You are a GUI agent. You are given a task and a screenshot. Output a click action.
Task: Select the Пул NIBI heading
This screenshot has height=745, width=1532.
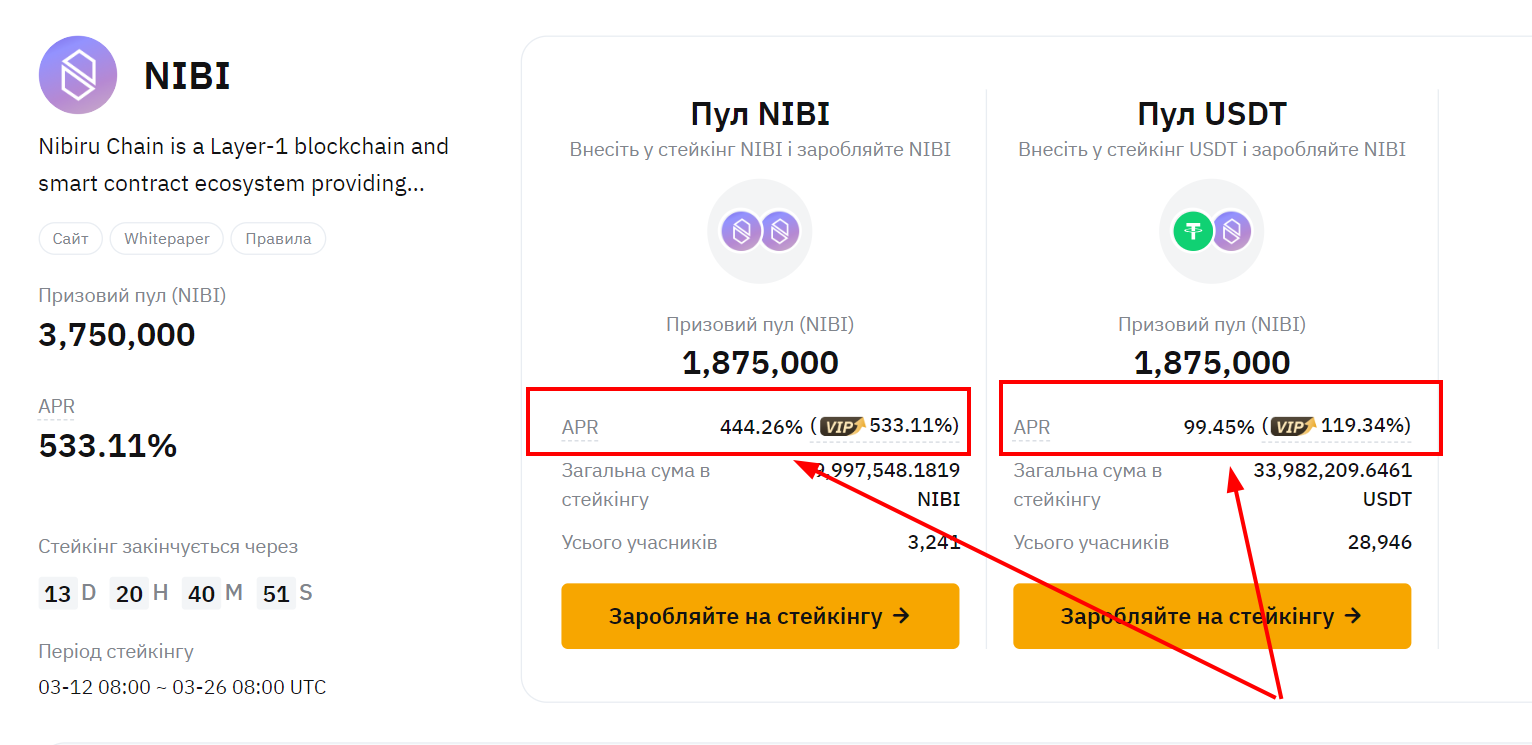click(x=760, y=114)
